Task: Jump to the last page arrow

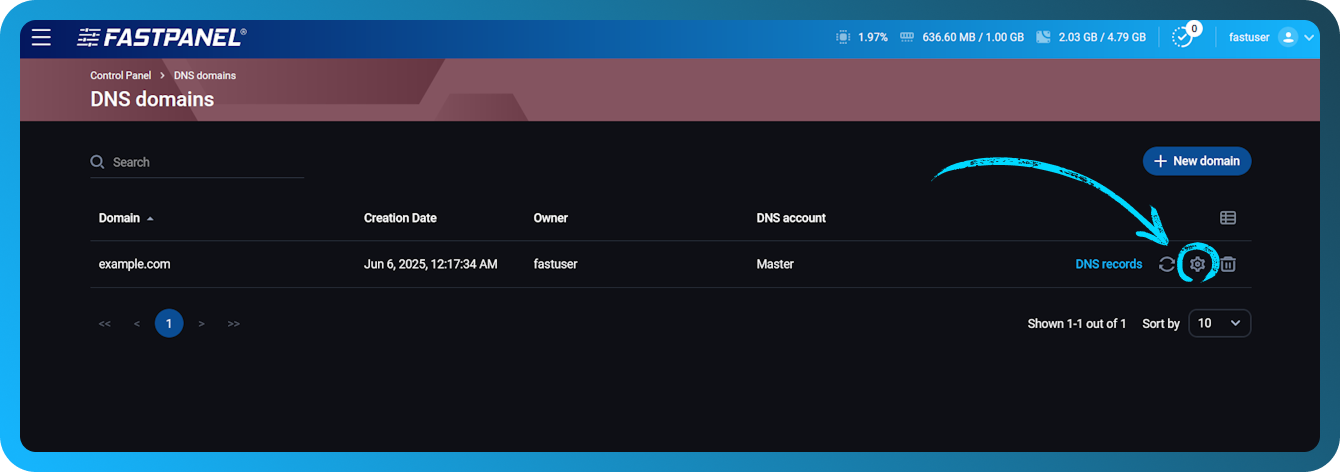Action: [x=234, y=324]
